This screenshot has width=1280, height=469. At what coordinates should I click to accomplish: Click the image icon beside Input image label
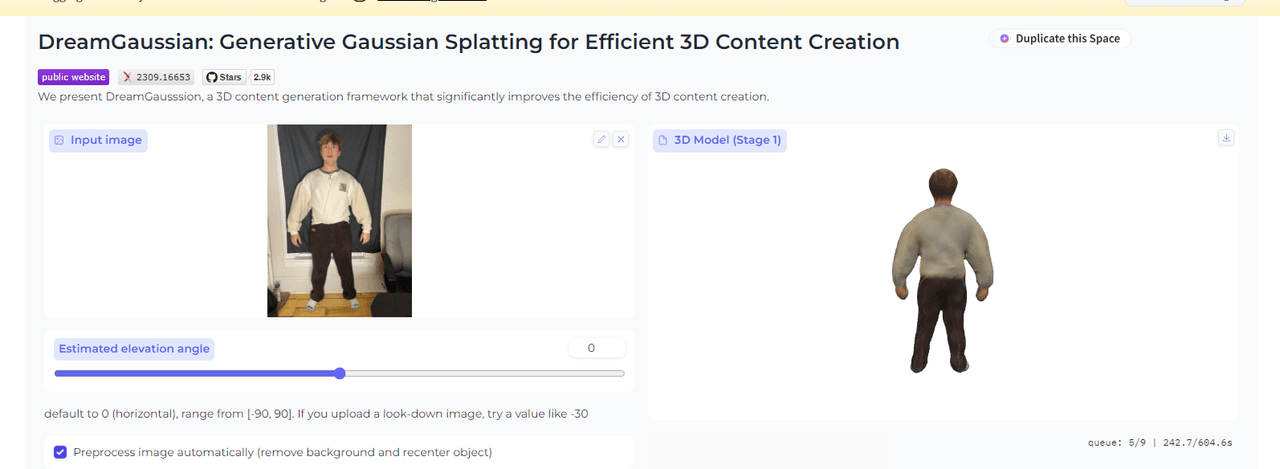tap(60, 140)
